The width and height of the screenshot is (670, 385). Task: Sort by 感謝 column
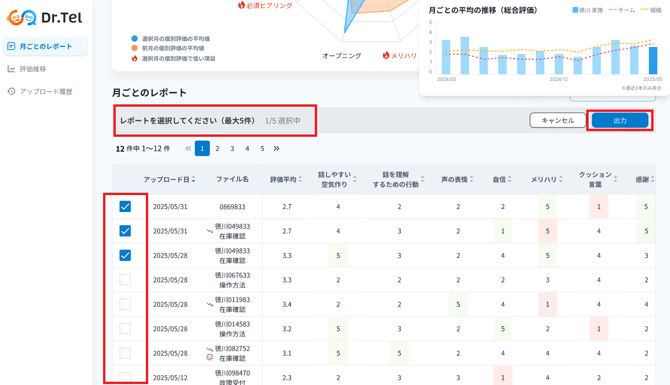[652, 179]
